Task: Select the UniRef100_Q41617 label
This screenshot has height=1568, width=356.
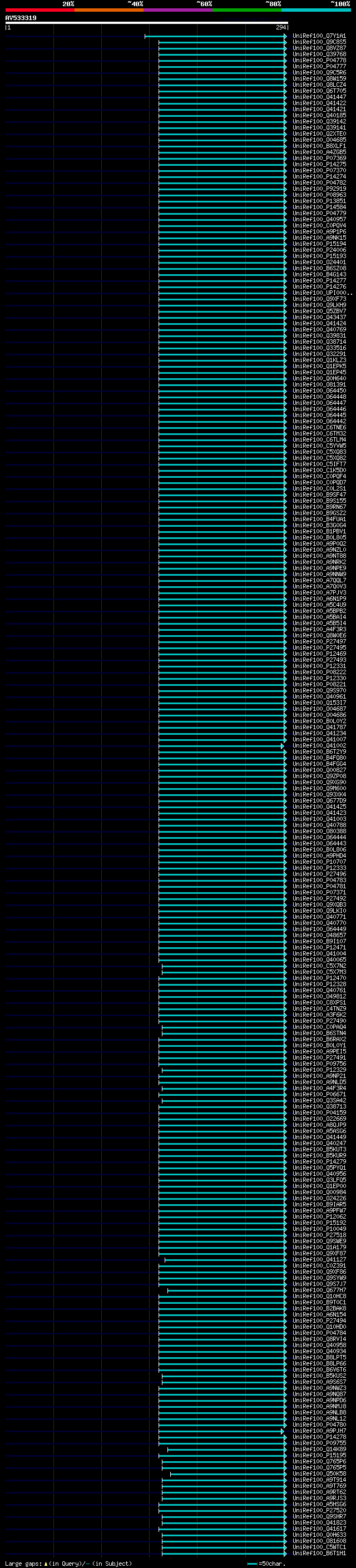Action: tap(319, 1529)
